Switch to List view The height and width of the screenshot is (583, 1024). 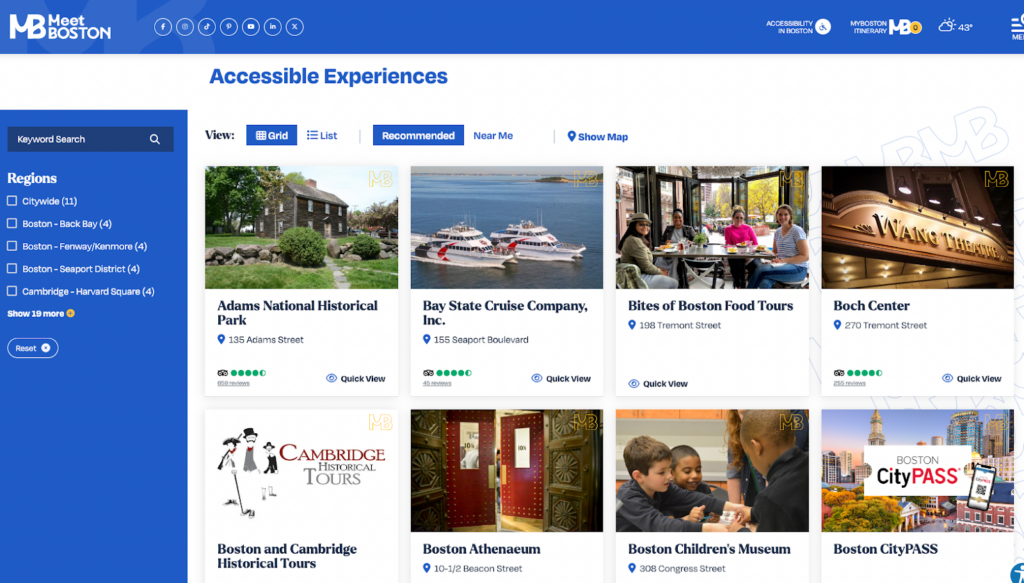point(322,135)
